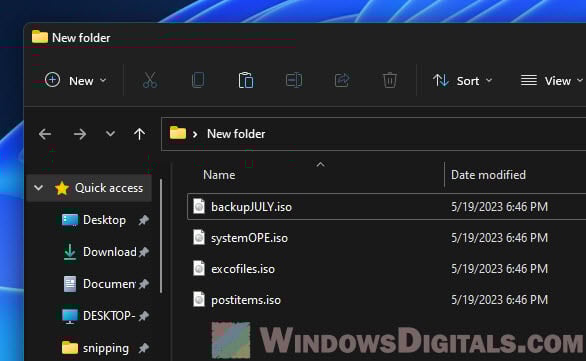Unpin Desktop using its pin icon
Viewport: 586px width, 361px height.
point(144,220)
